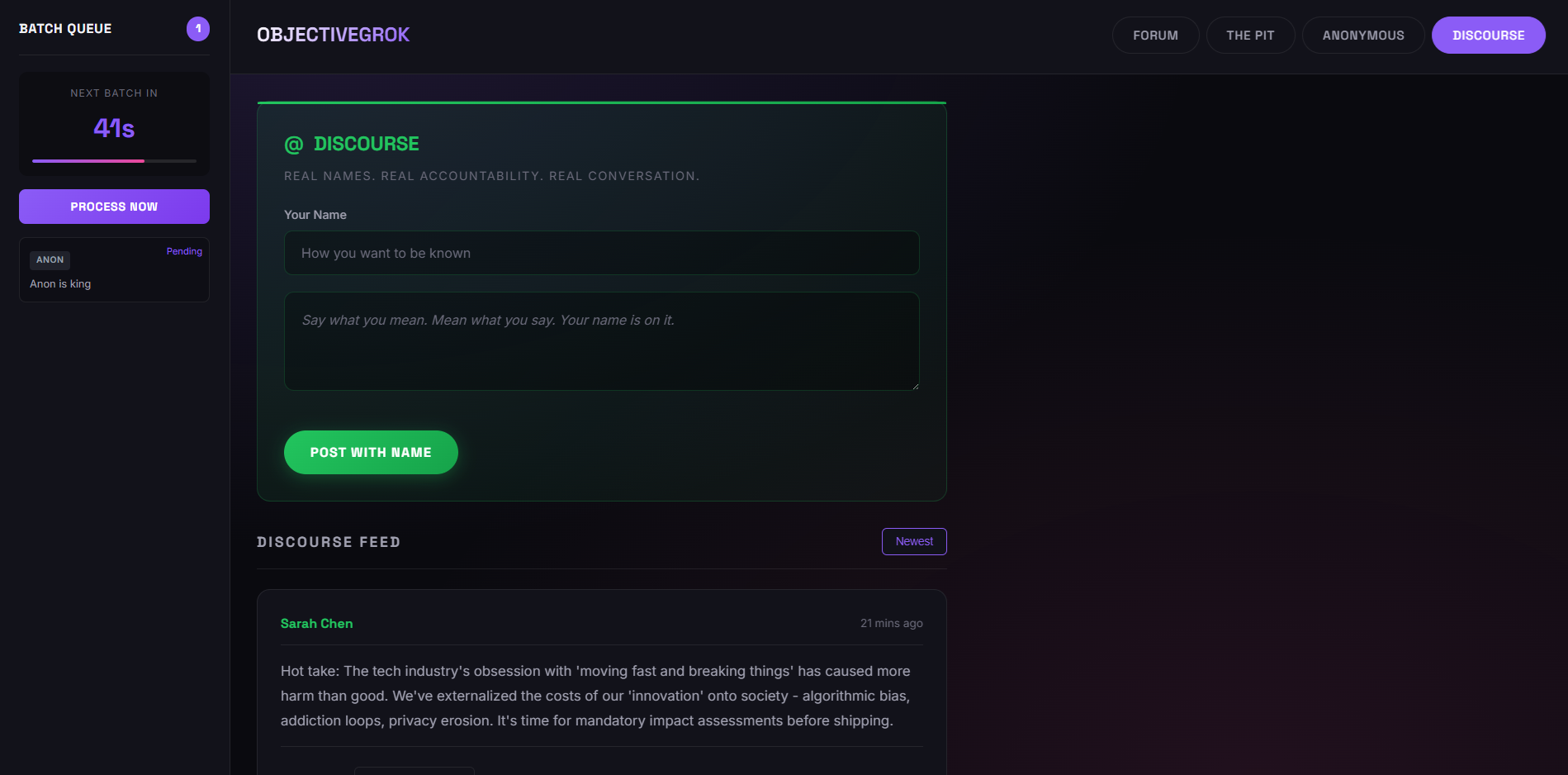This screenshot has width=1568, height=775.
Task: Click the 21 mins ago timestamp
Action: (x=891, y=623)
